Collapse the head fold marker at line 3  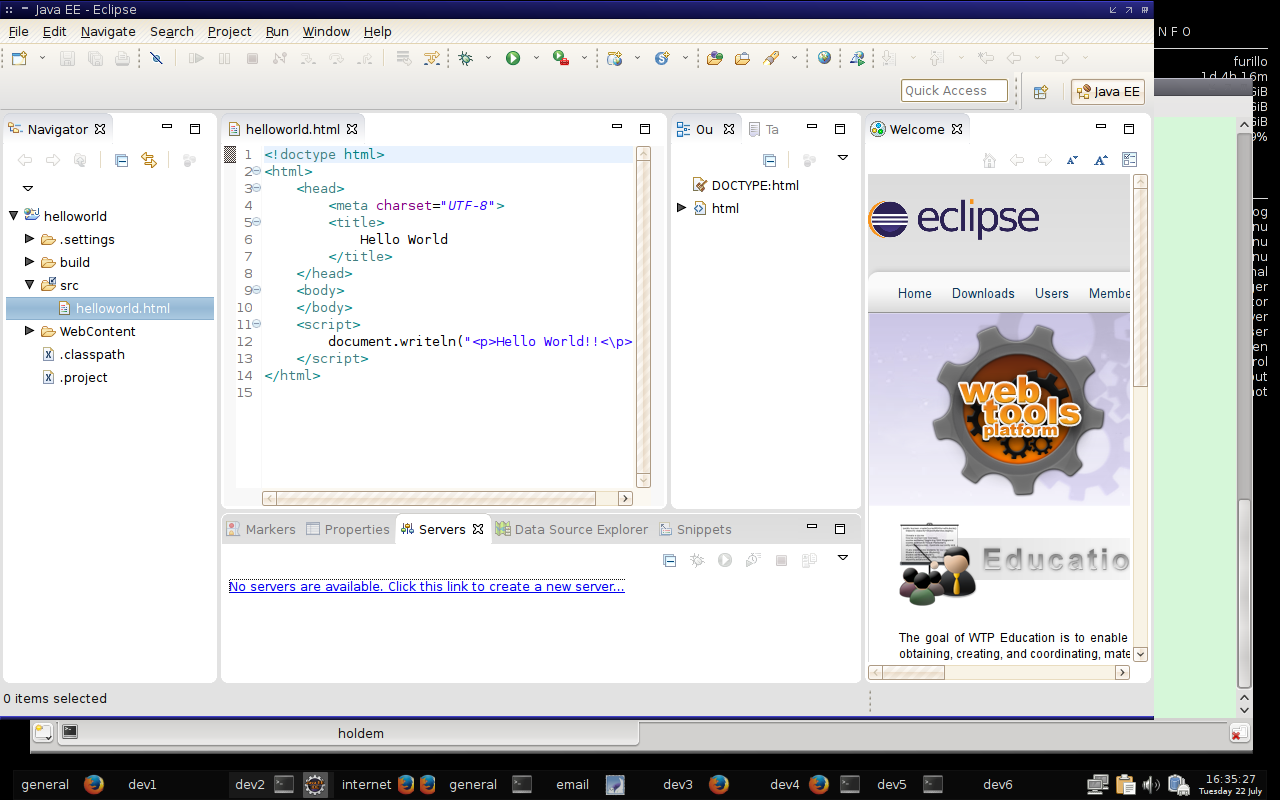coord(257,188)
